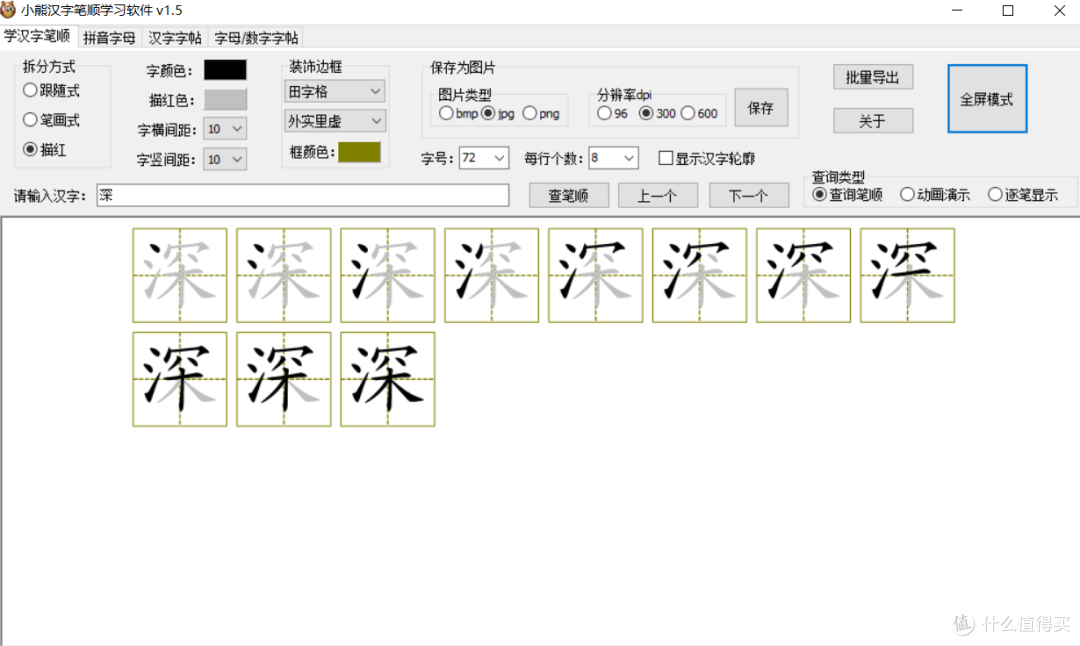Switch to the 学汉字笔顺 tab
Screen dimensions: 1080x646
37,37
